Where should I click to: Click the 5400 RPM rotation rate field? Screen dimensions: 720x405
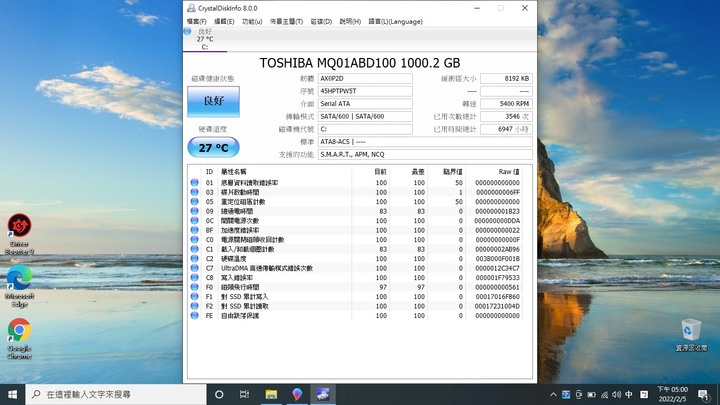click(506, 104)
